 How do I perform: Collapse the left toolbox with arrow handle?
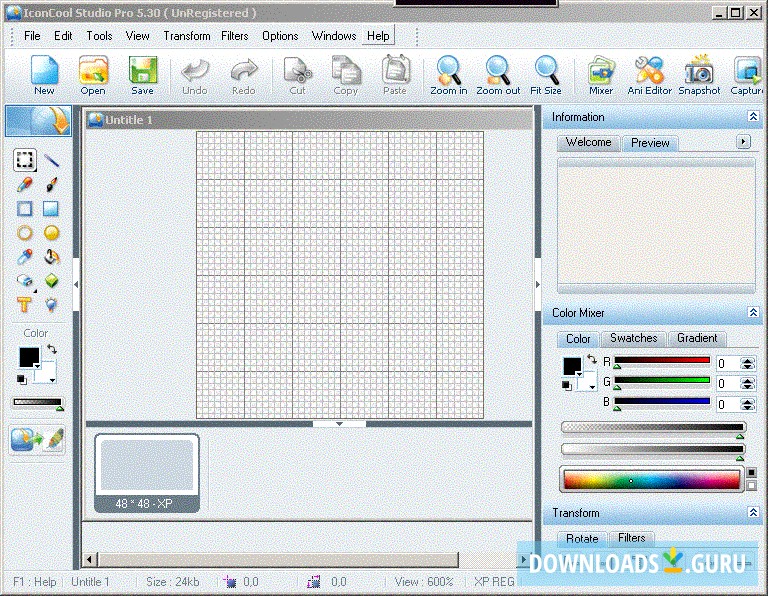pyautogui.click(x=76, y=284)
